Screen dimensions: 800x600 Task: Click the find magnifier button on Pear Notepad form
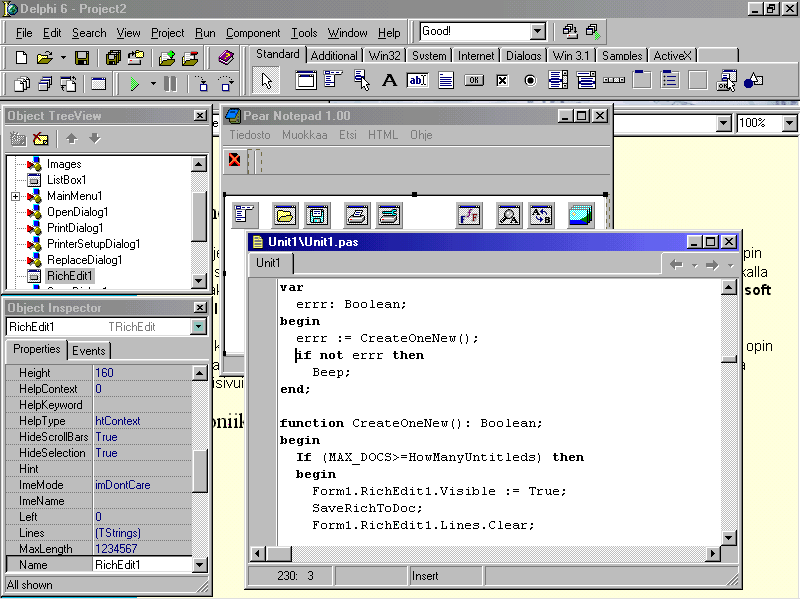tap(509, 215)
